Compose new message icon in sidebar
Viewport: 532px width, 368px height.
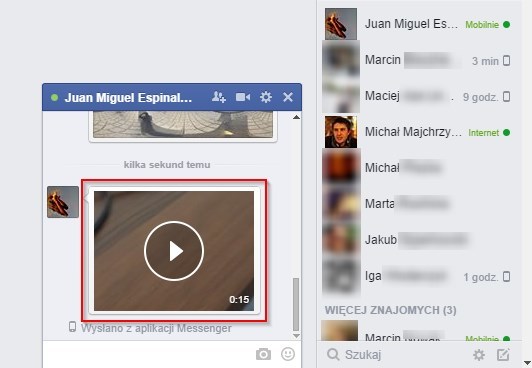click(503, 355)
